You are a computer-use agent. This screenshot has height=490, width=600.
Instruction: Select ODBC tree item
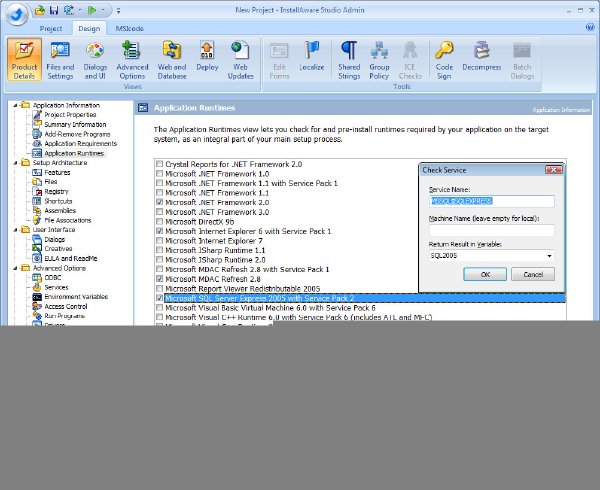point(52,278)
